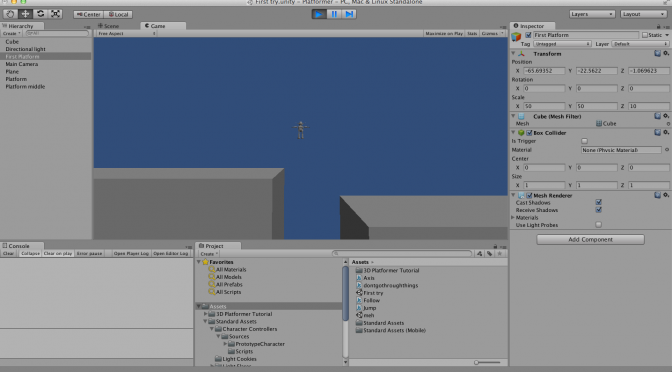Select Main Camera in Hierarchy

[21, 64]
